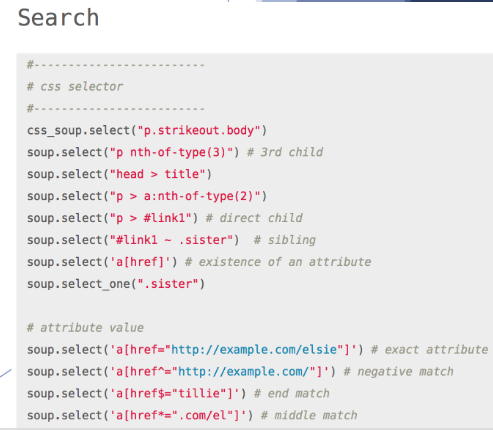Click the "p > a:nth-of-type(2)" line

pos(147,196)
